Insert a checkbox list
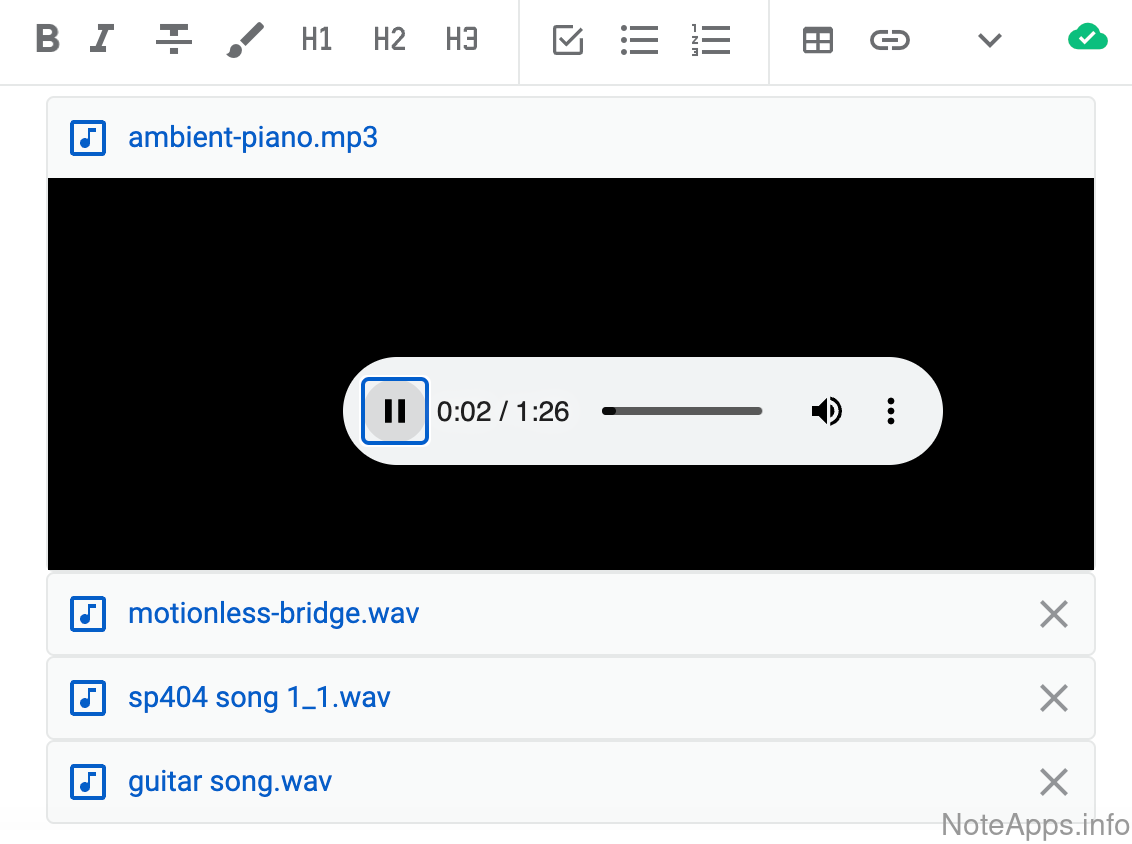 pos(568,40)
